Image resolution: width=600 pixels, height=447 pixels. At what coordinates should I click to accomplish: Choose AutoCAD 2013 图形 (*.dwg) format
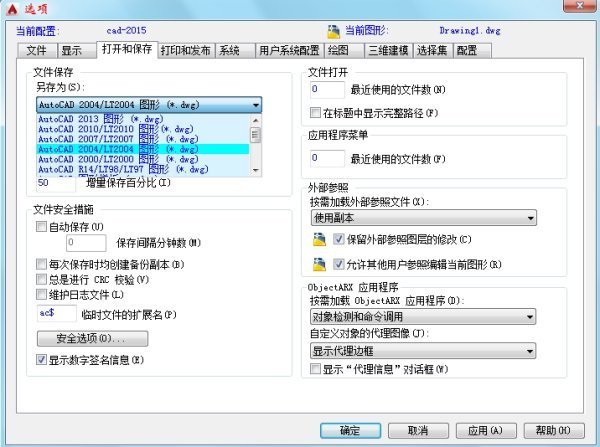click(143, 119)
